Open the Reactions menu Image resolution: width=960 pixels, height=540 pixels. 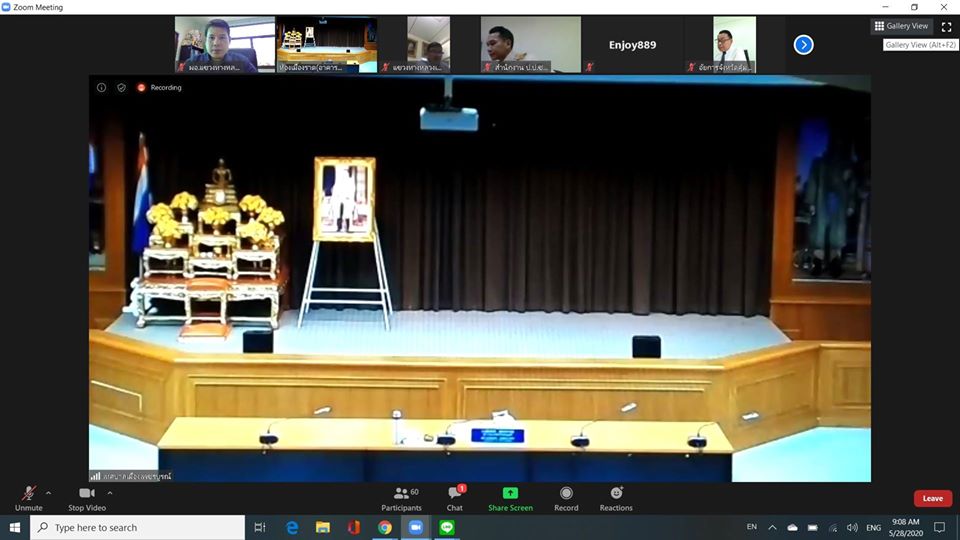coord(616,497)
